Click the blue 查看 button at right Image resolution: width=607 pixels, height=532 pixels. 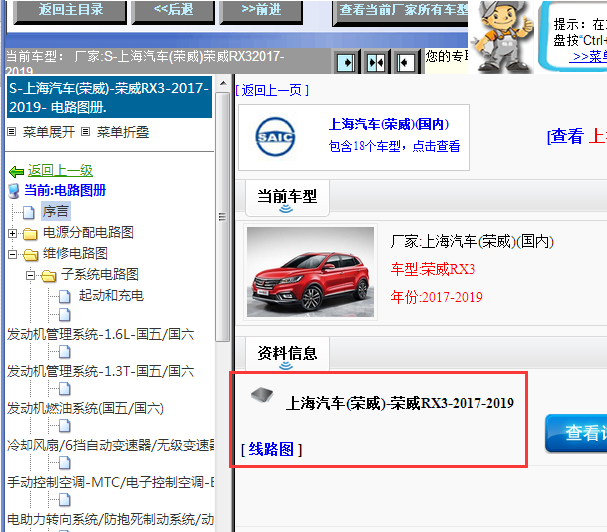(x=576, y=432)
